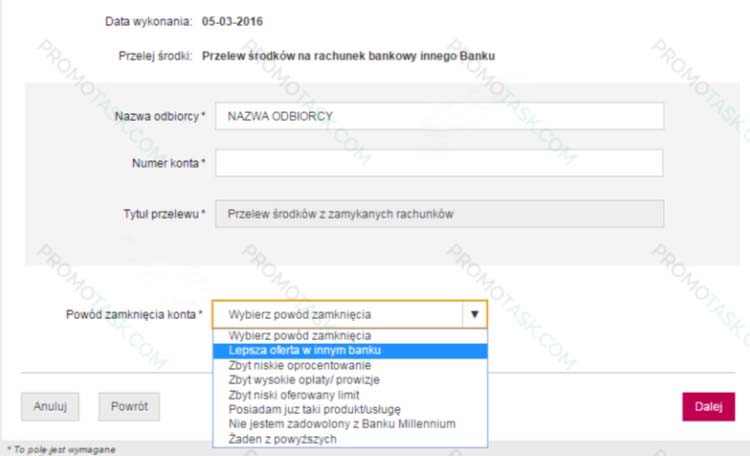The width and height of the screenshot is (750, 456).
Task: Open the Powód zamknięcia konta dropdown arrow
Action: click(474, 314)
